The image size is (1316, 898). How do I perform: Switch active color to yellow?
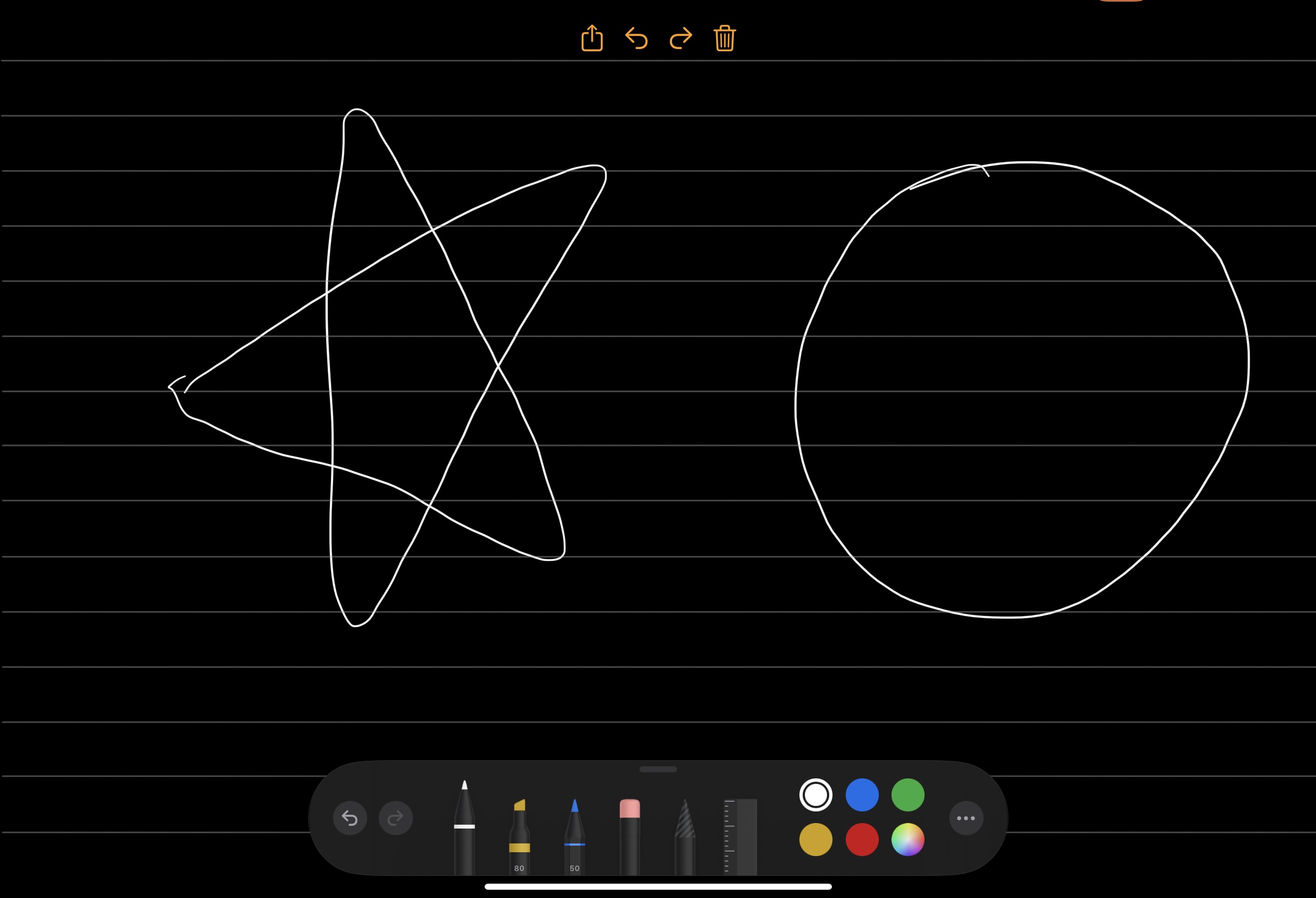click(x=815, y=839)
